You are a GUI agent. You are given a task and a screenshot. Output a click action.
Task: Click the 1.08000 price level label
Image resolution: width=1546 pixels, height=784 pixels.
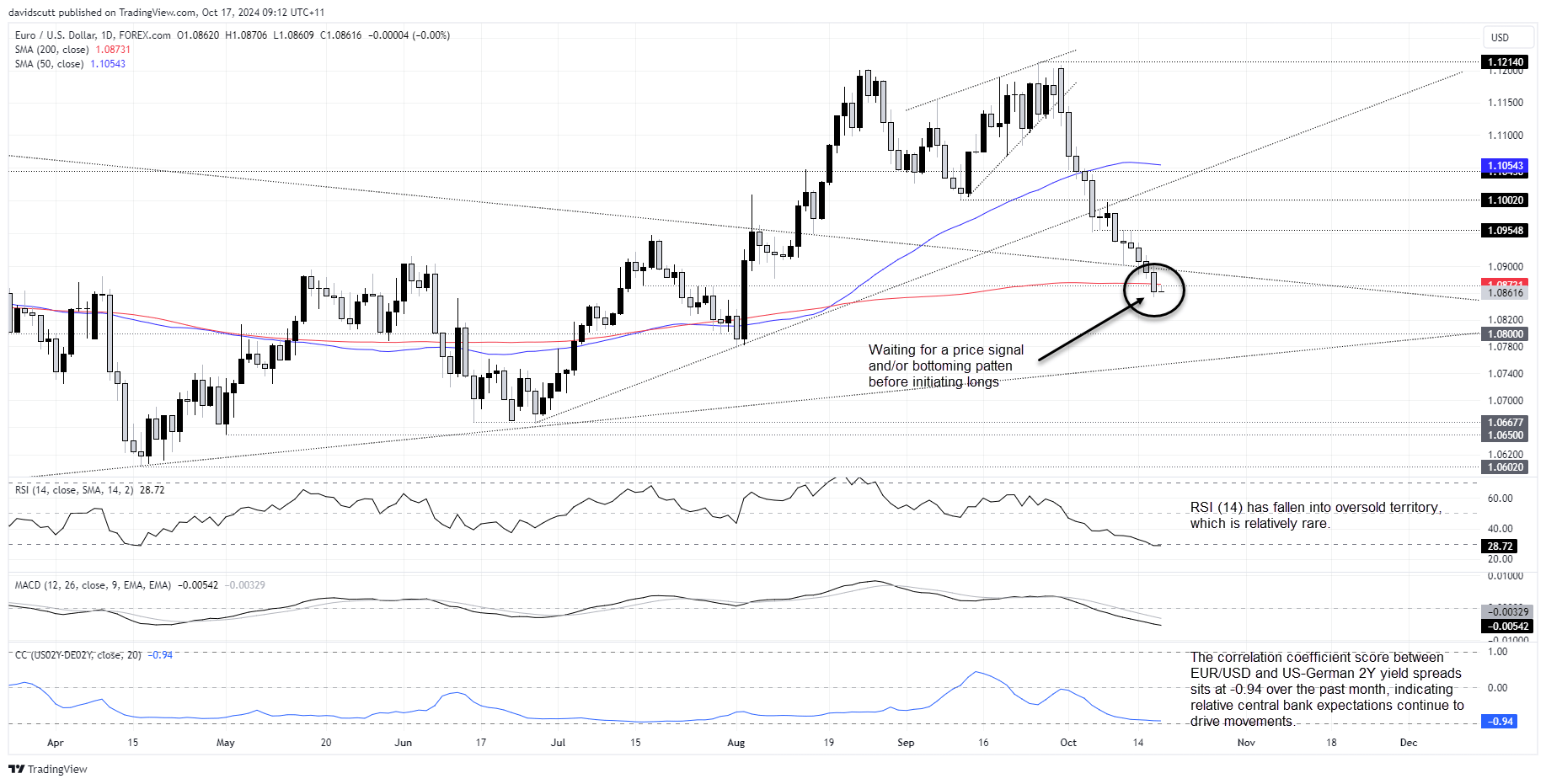click(1505, 334)
